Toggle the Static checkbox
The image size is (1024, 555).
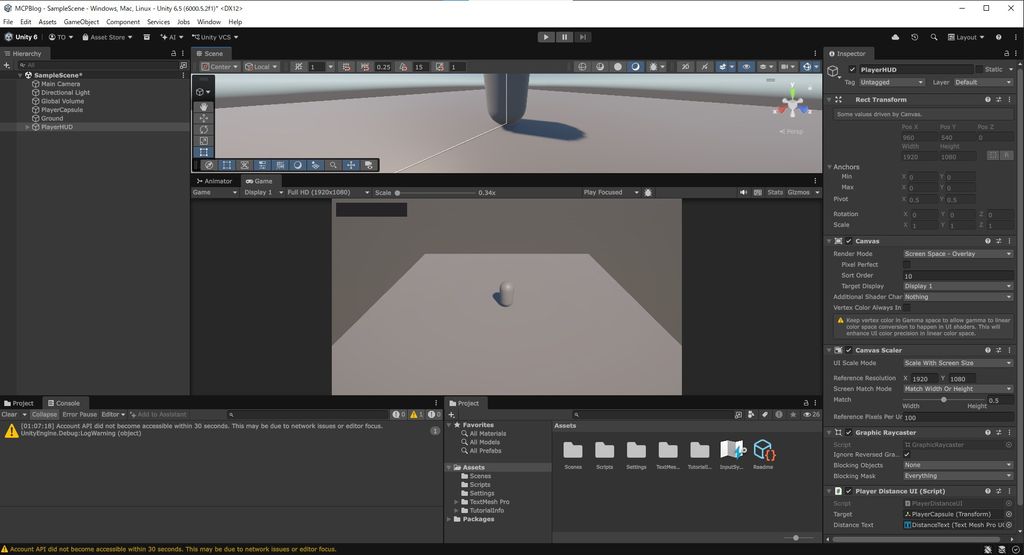[x=979, y=69]
